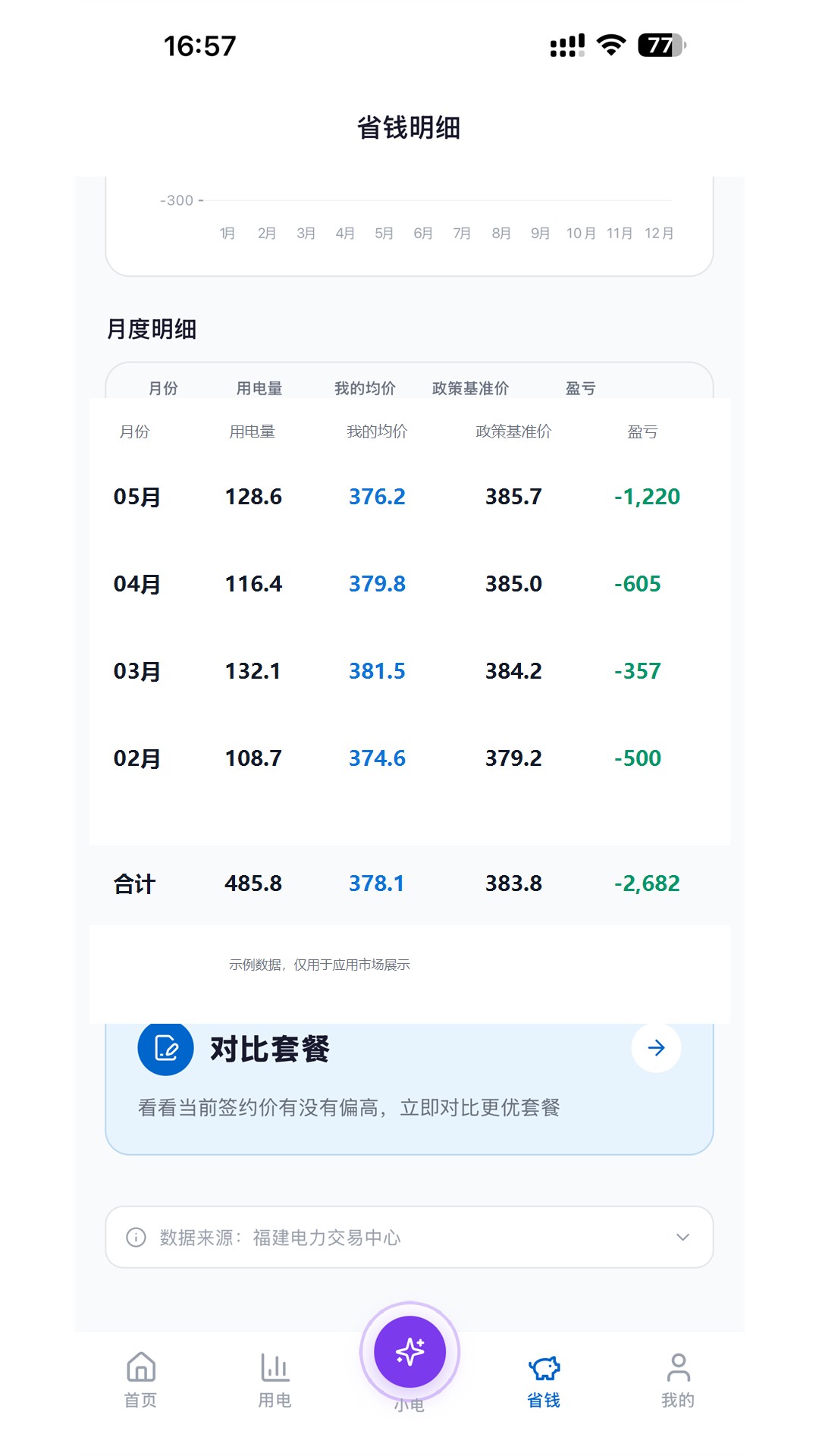Image resolution: width=819 pixels, height=1456 pixels.
Task: Tap the info icon beside 数据来源
Action: pos(136,1237)
